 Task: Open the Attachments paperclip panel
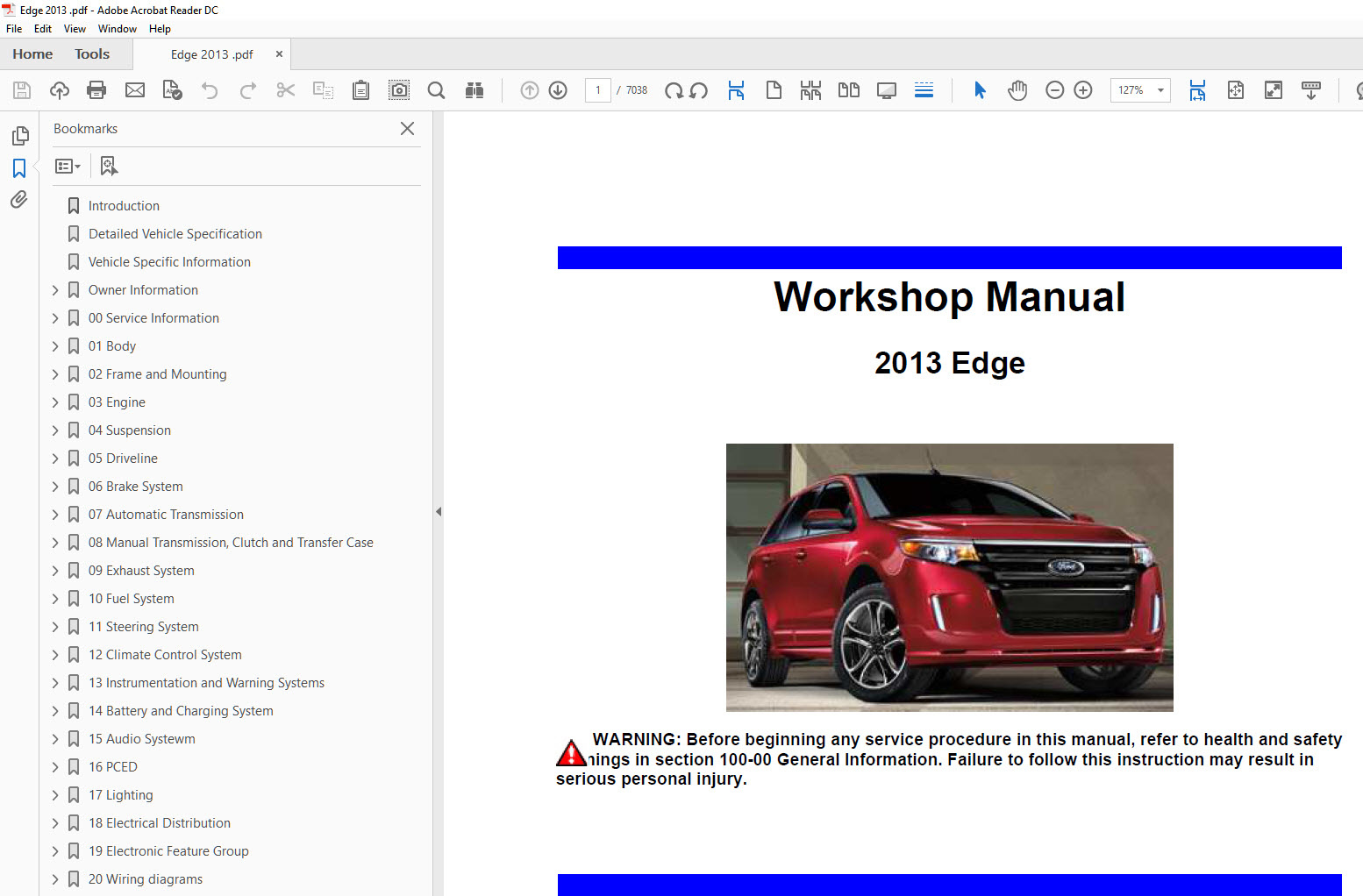click(x=19, y=200)
